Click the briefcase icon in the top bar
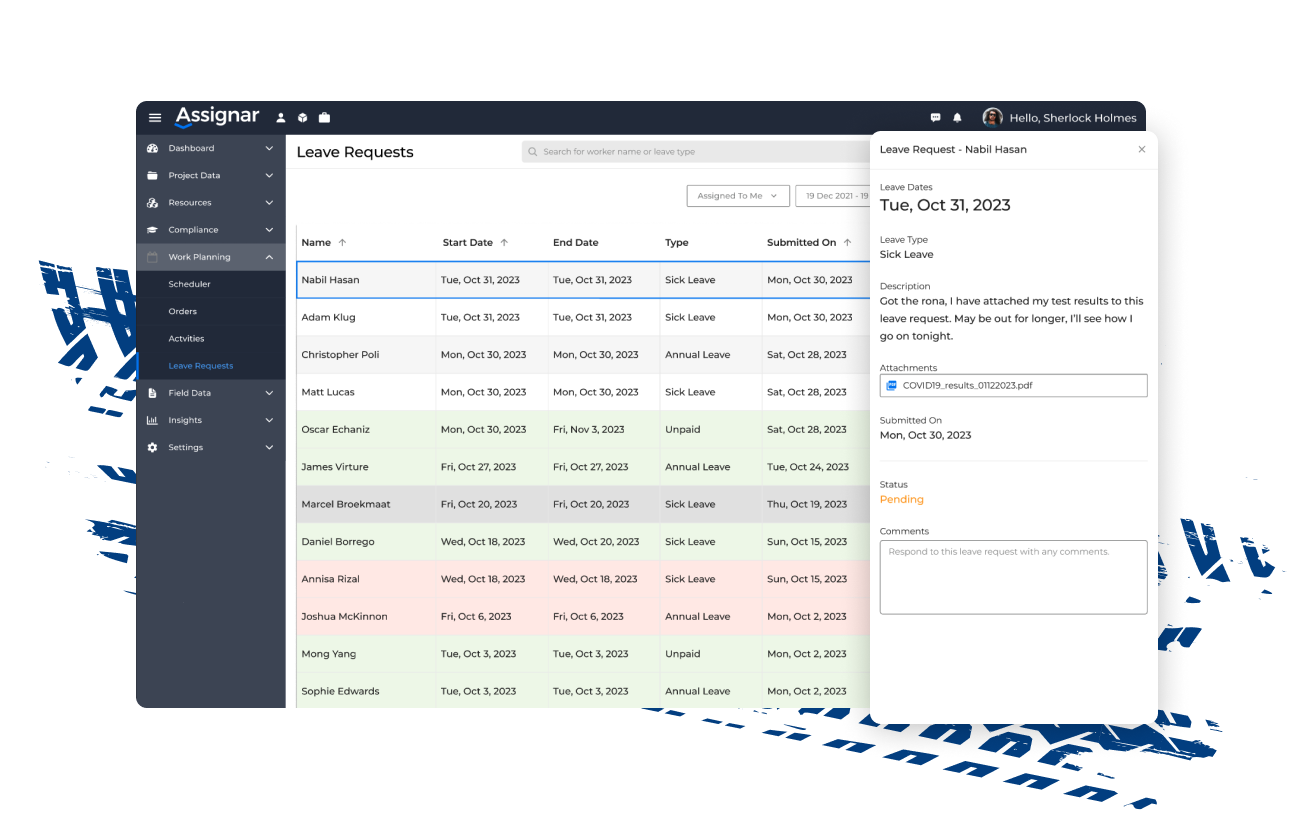The height and width of the screenshot is (824, 1294). coord(324,117)
